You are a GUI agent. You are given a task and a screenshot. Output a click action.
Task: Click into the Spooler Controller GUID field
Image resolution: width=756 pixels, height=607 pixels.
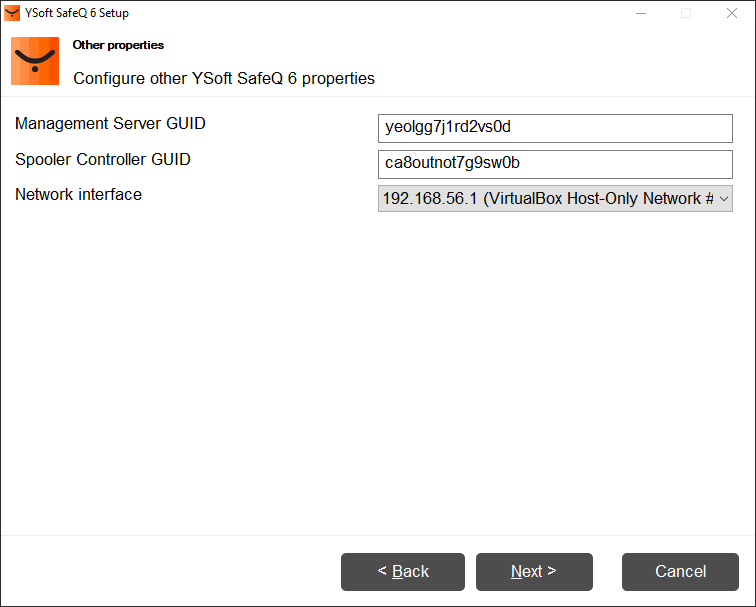point(555,163)
